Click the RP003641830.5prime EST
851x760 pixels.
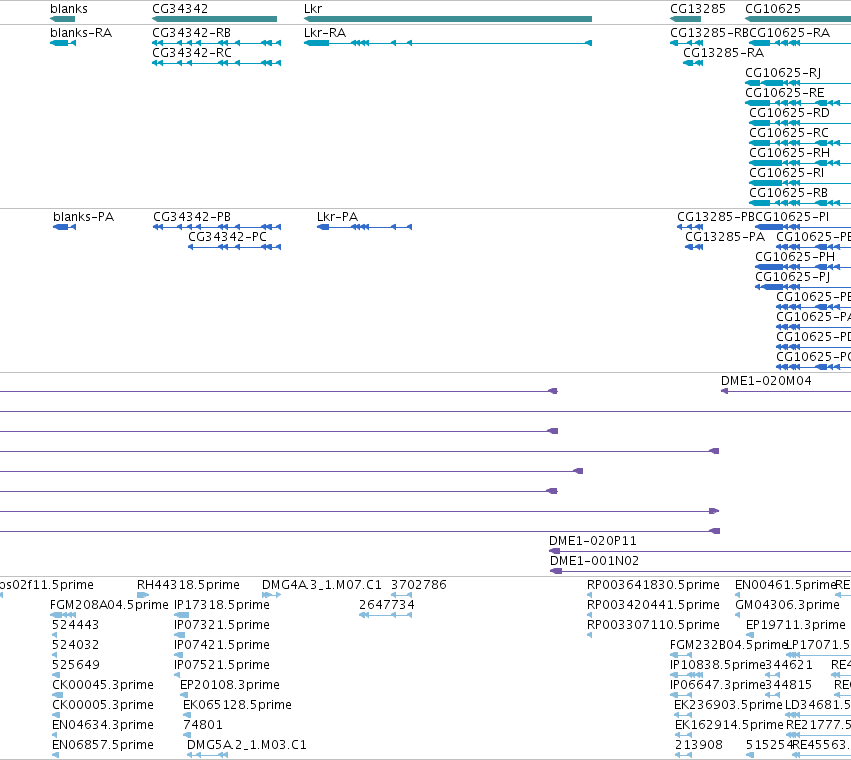pos(589,595)
